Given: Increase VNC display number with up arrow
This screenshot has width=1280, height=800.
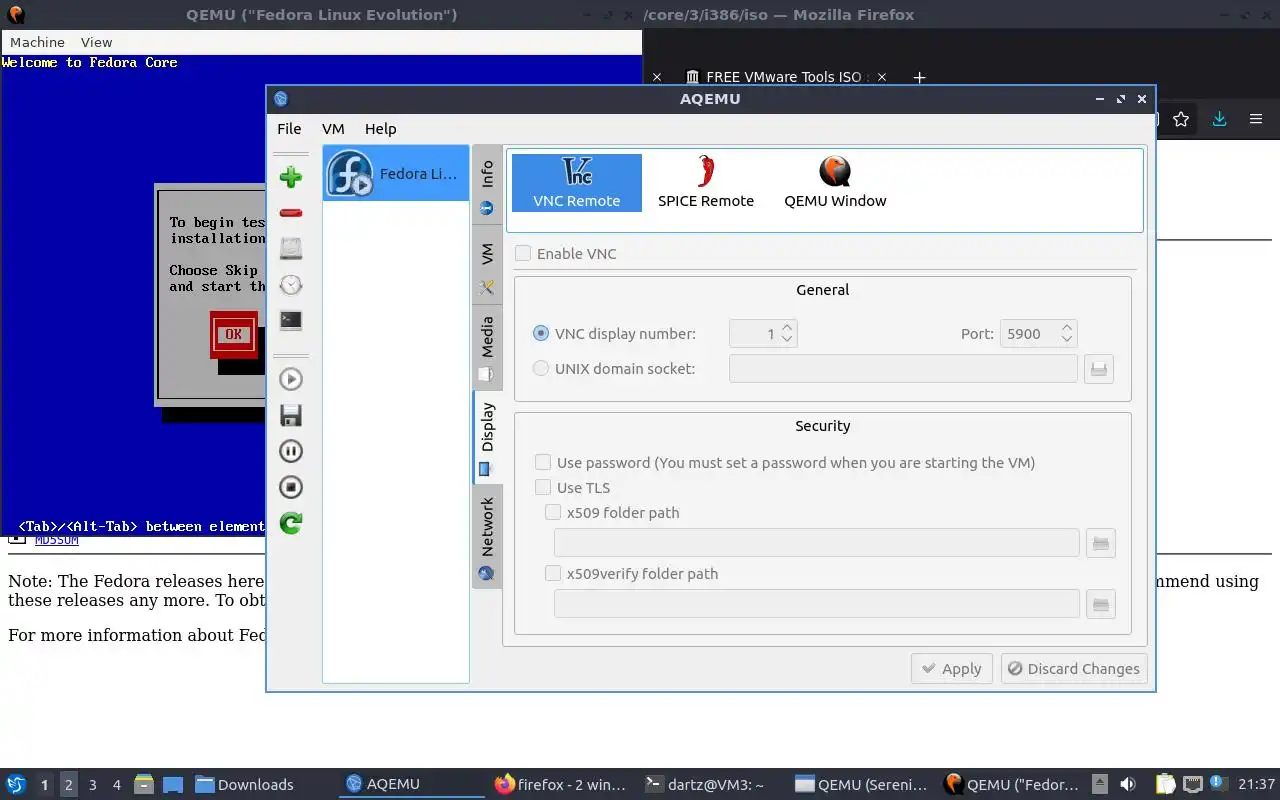Looking at the screenshot, I should tap(787, 327).
